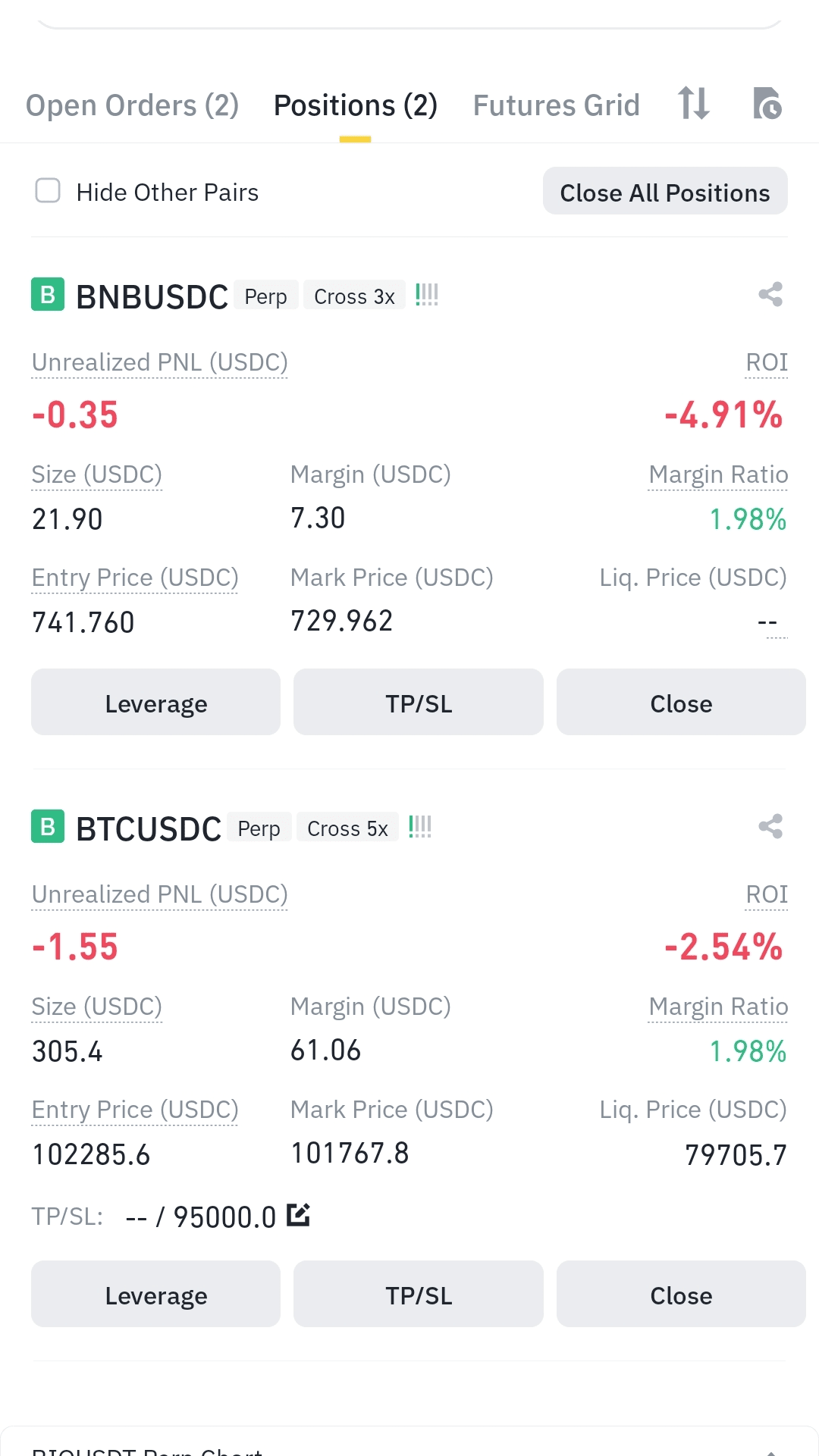819x1456 pixels.
Task: Tap the green B badge beside BNBUSDC
Action: 48,294
